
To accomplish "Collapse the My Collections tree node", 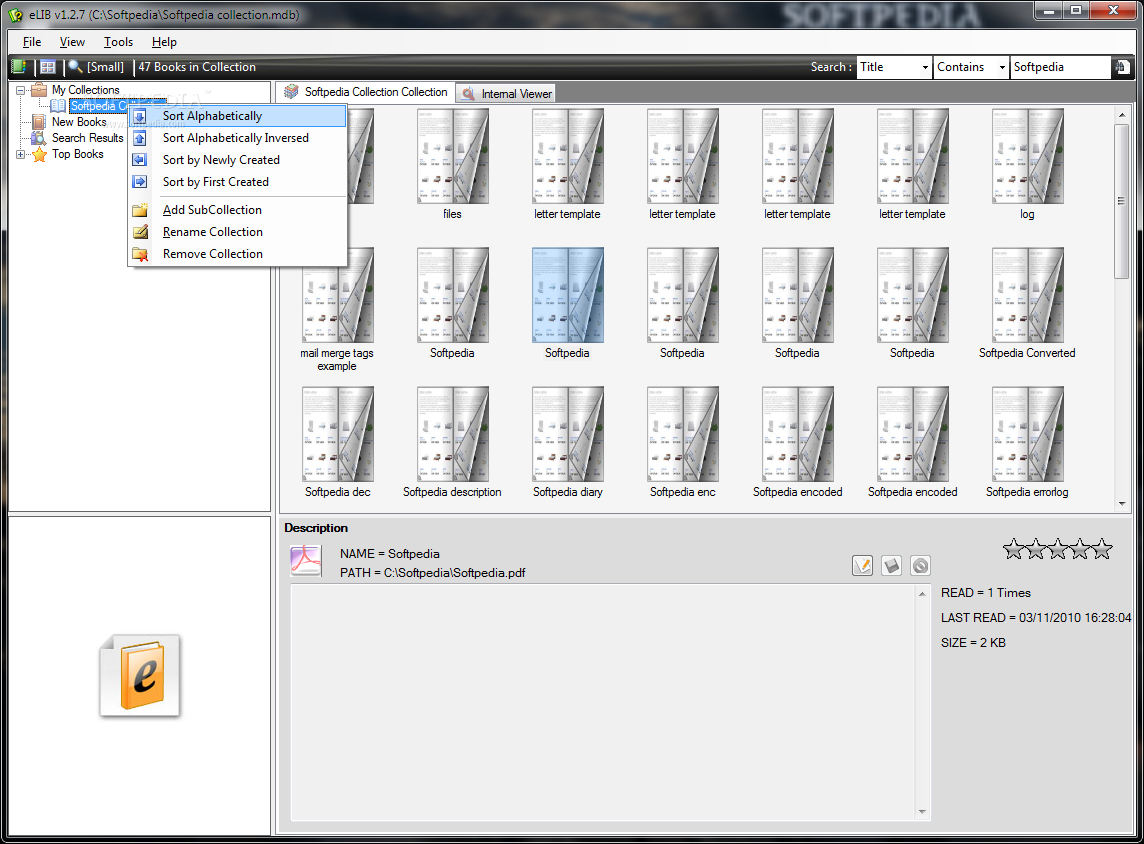I will 20,90.
